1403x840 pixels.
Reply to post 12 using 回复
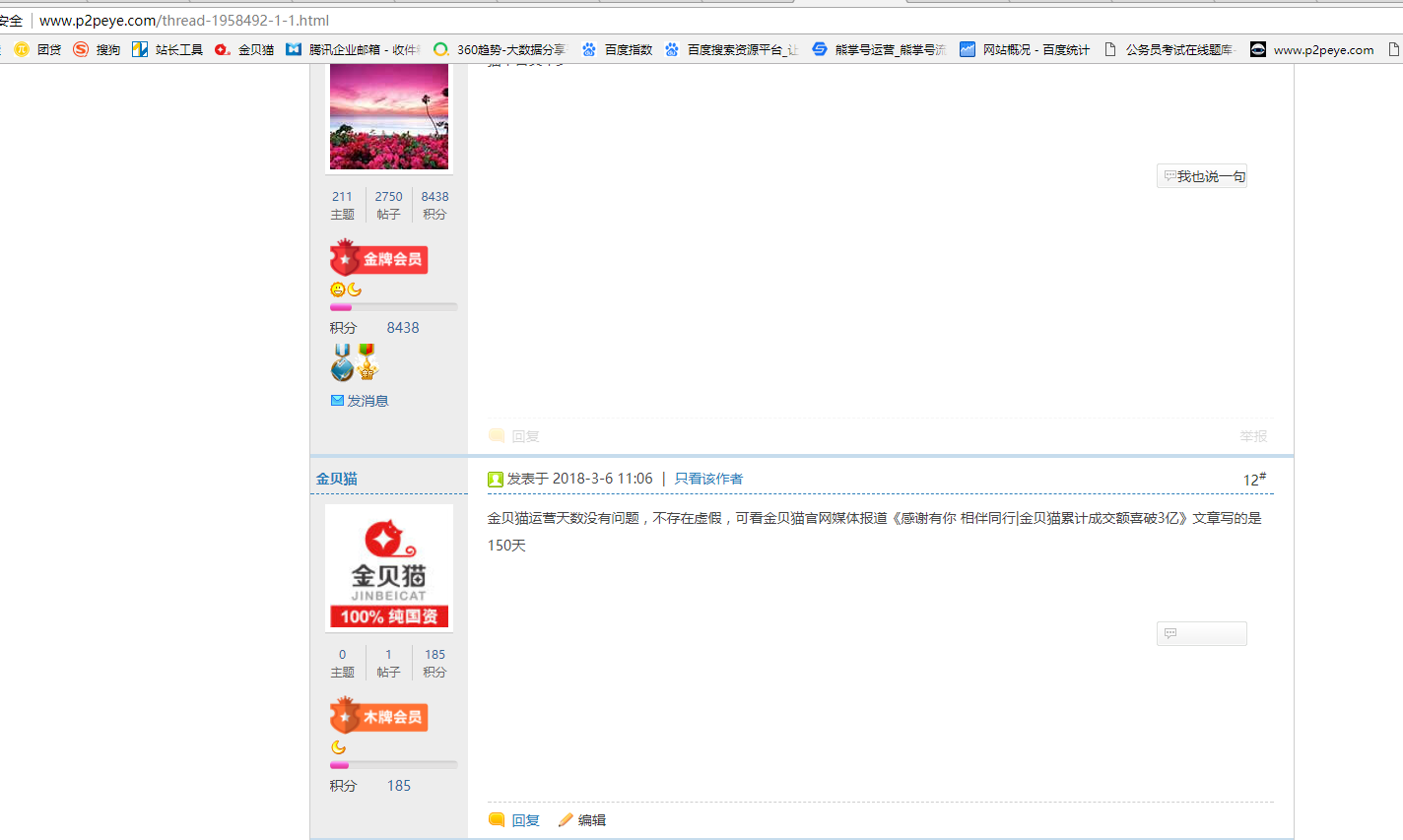coord(514,820)
